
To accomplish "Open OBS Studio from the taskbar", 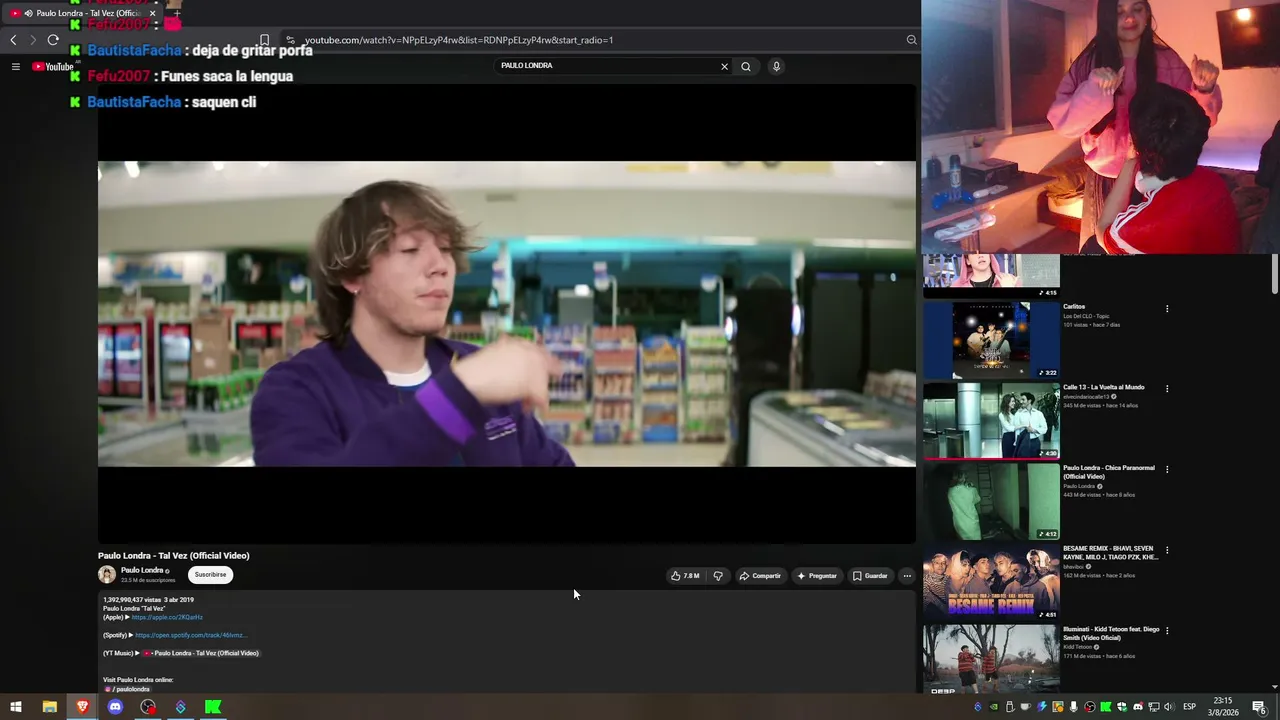I will tap(148, 707).
